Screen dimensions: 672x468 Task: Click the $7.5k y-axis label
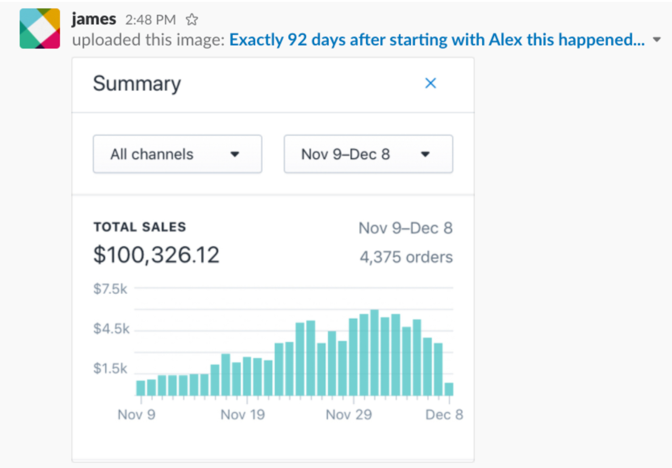(110, 289)
